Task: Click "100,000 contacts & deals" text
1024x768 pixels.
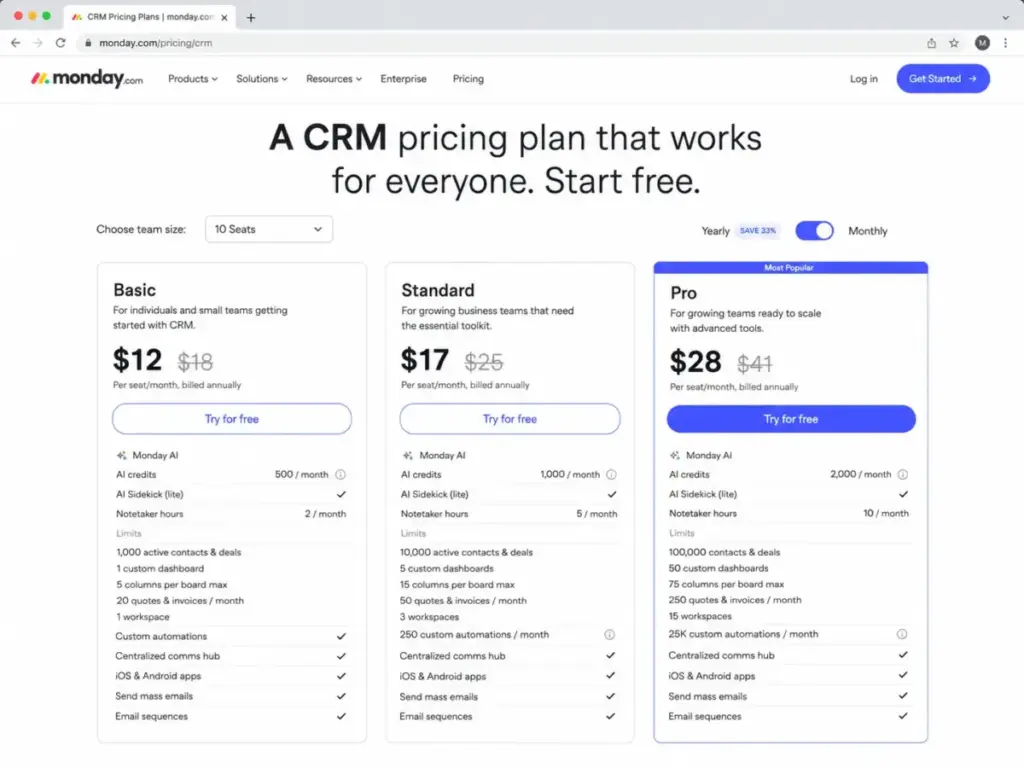Action: pyautogui.click(x=724, y=552)
